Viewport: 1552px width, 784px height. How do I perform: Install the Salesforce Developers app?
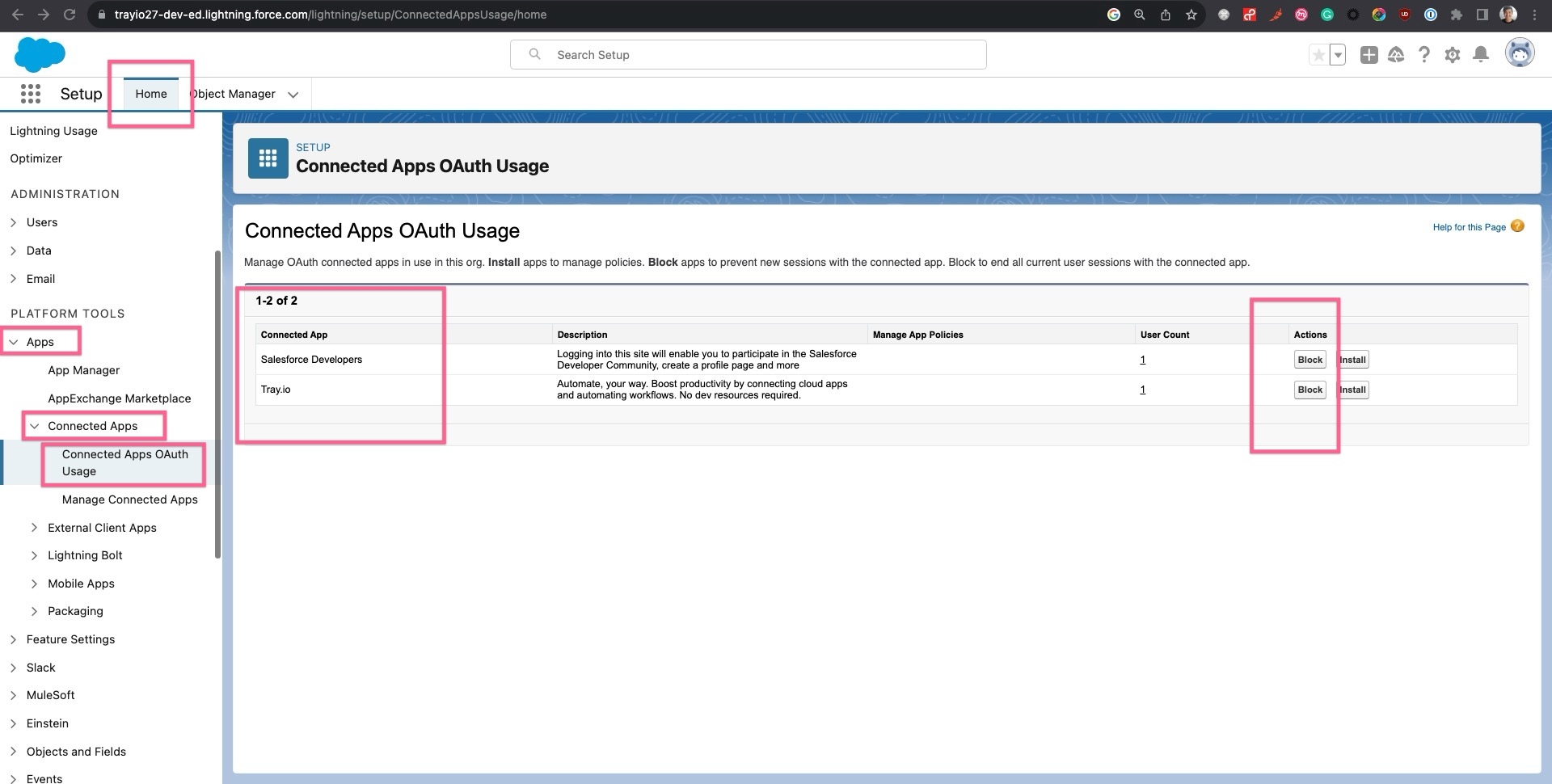point(1352,359)
